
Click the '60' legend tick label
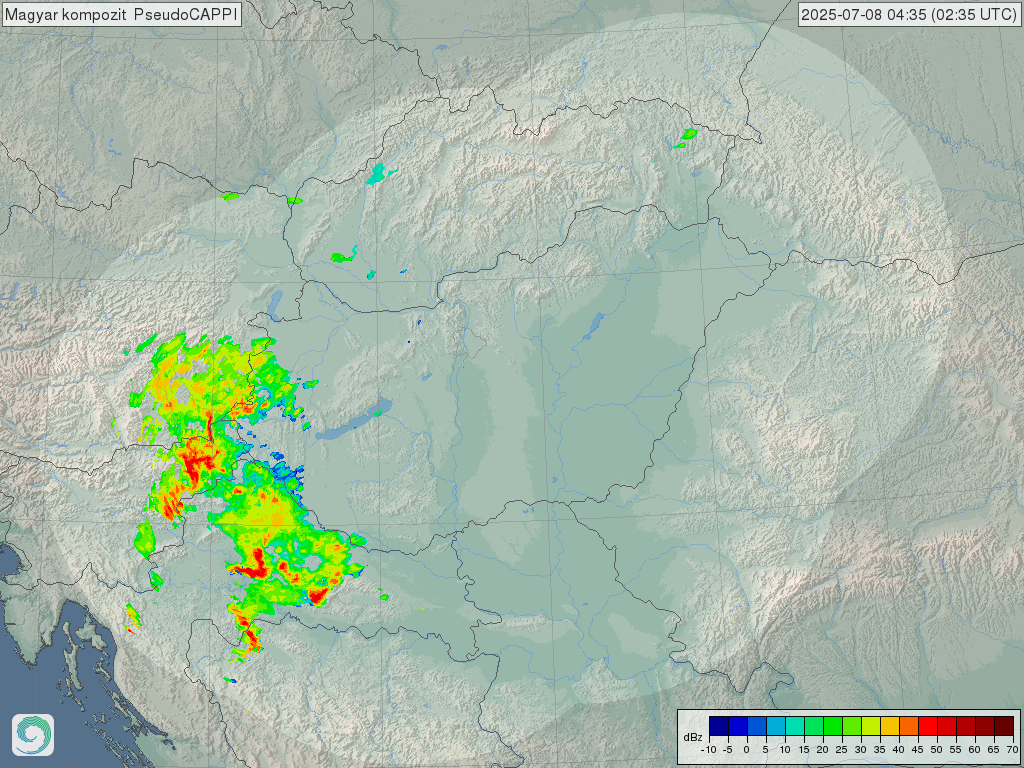pos(974,750)
